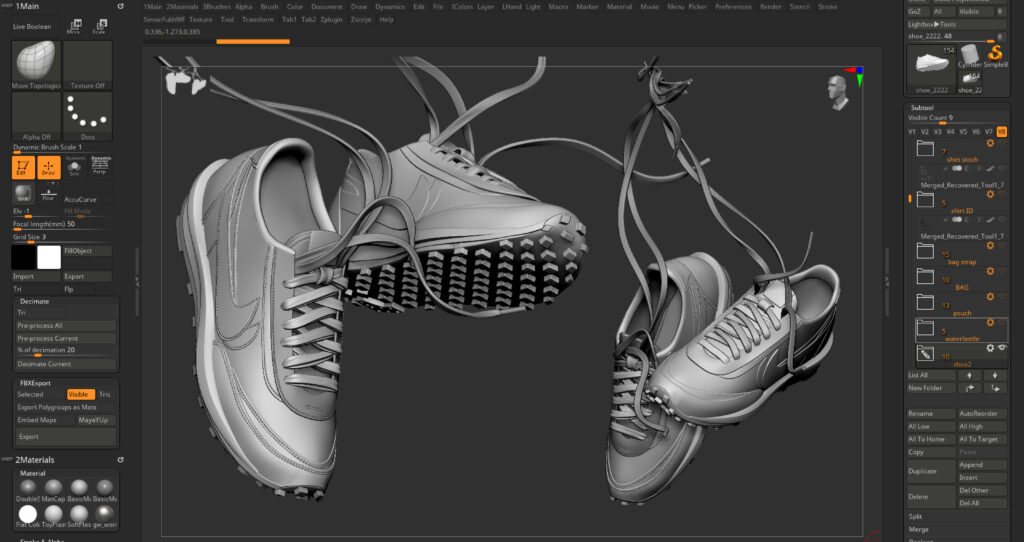
Task: Toggle the Solo dynamic icon
Action: [74, 166]
